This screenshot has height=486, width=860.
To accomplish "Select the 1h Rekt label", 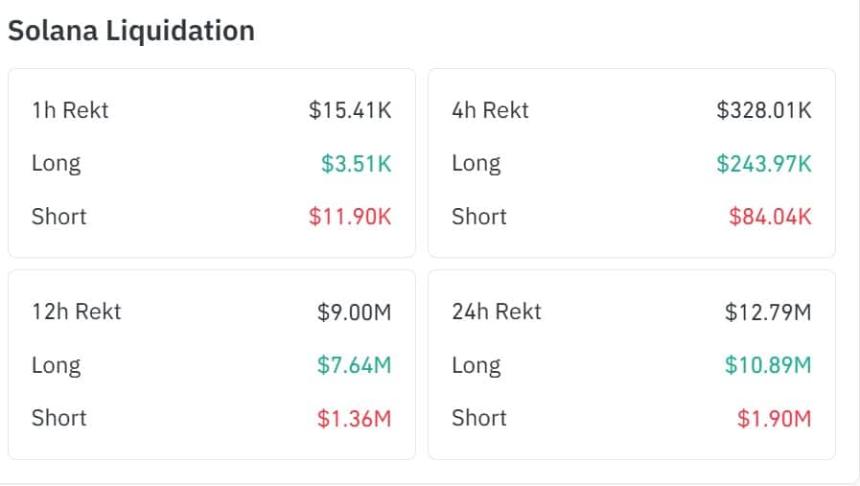I will pyautogui.click(x=70, y=110).
